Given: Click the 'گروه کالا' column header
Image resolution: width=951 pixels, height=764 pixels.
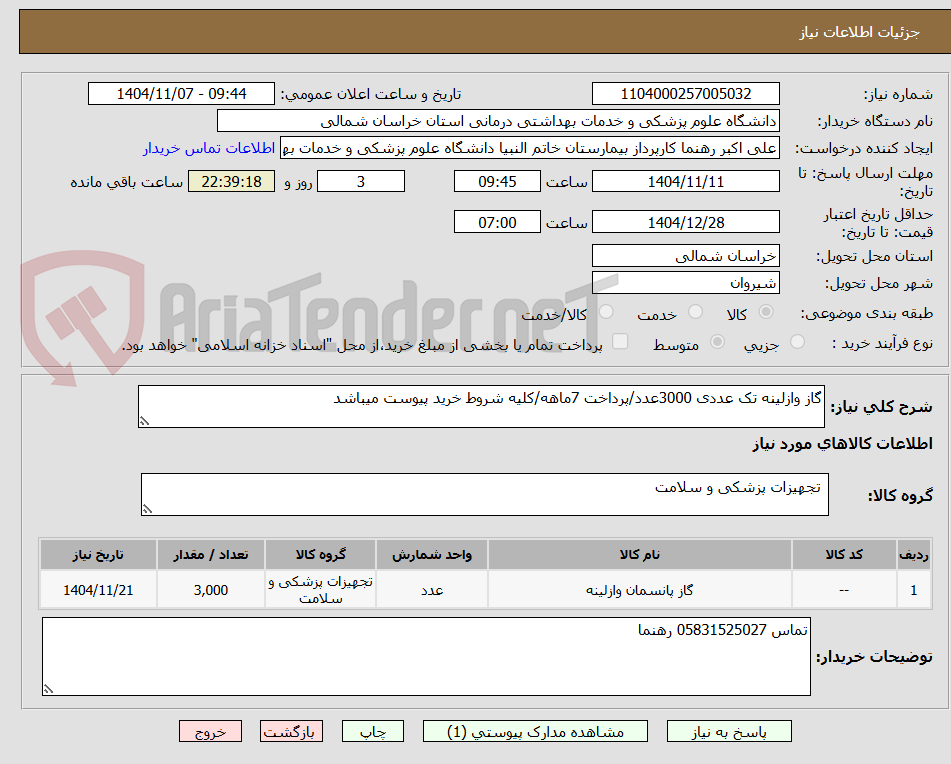Looking at the screenshot, I should [x=320, y=555].
